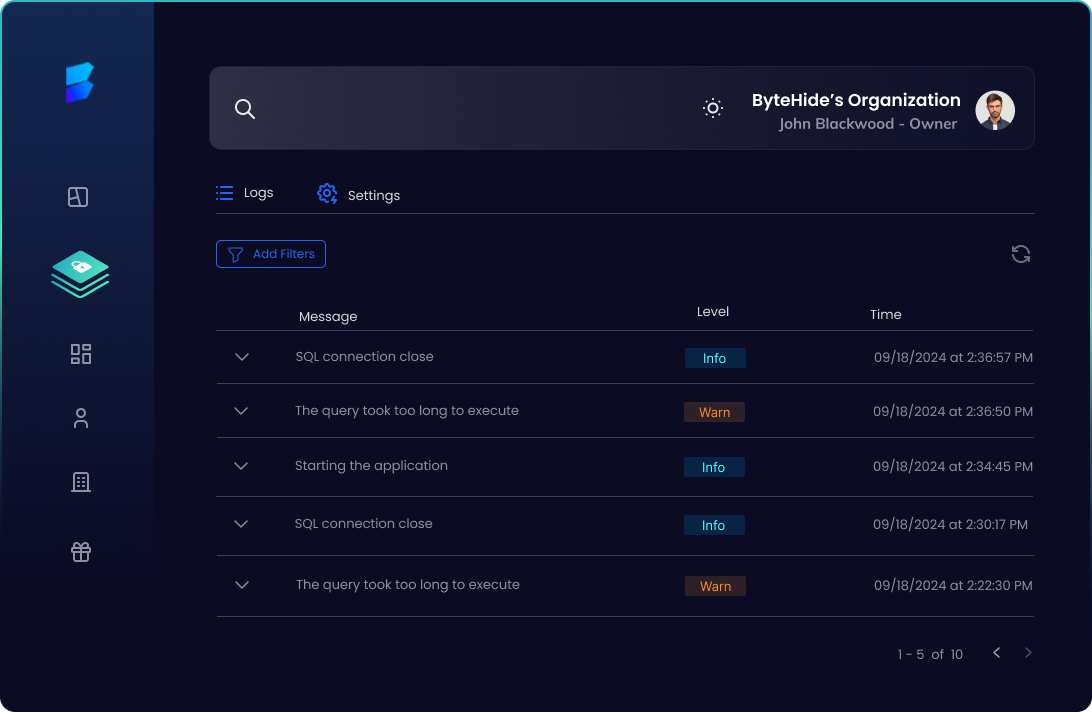Click the Add Filters button
Screen dimensions: 1092x712
(271, 254)
